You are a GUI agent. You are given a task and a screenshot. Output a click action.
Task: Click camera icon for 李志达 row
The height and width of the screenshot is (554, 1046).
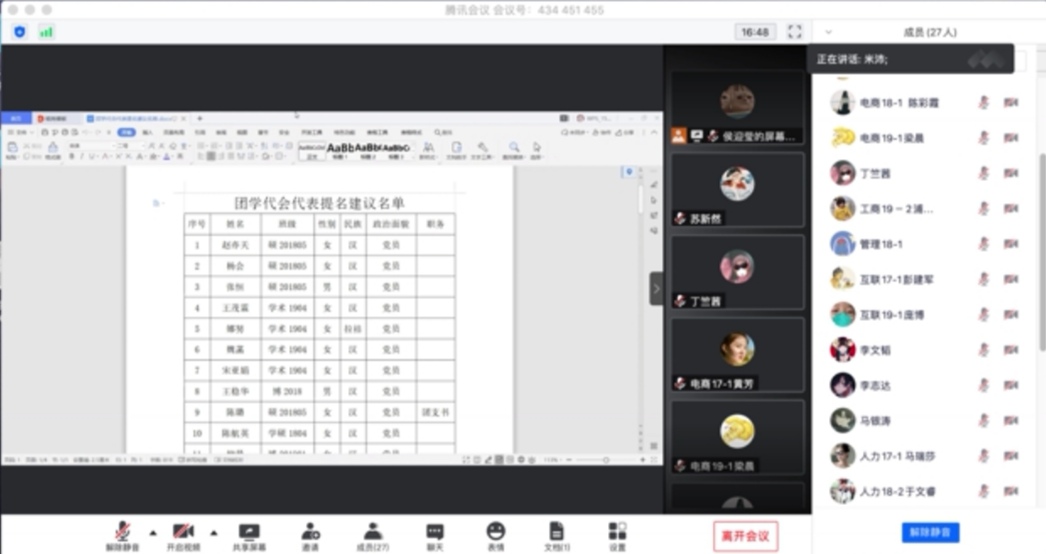tap(1011, 386)
